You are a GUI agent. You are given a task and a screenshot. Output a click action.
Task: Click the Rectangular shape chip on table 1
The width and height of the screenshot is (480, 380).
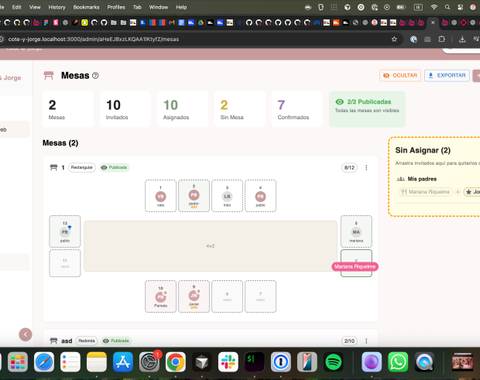point(82,167)
